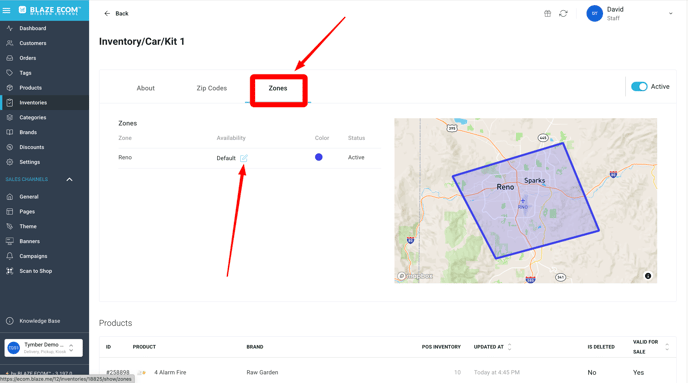The image size is (688, 383).
Task: Edit Reno zone availability pencil icon
Action: 244,158
